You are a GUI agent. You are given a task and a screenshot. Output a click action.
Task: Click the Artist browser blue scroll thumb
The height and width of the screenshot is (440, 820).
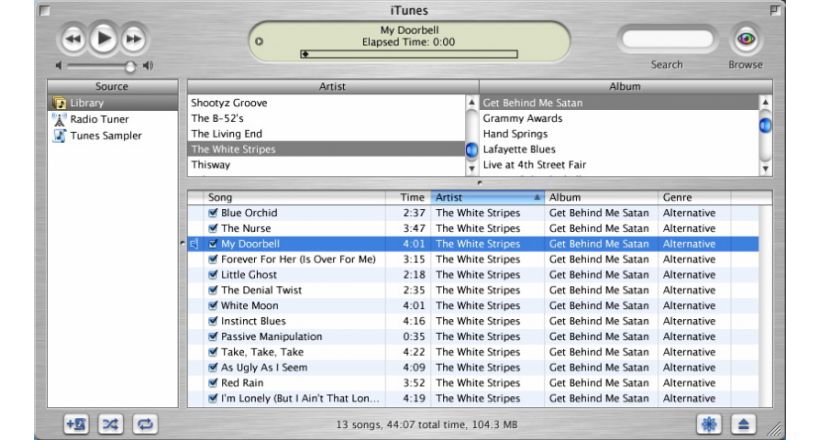[x=472, y=150]
